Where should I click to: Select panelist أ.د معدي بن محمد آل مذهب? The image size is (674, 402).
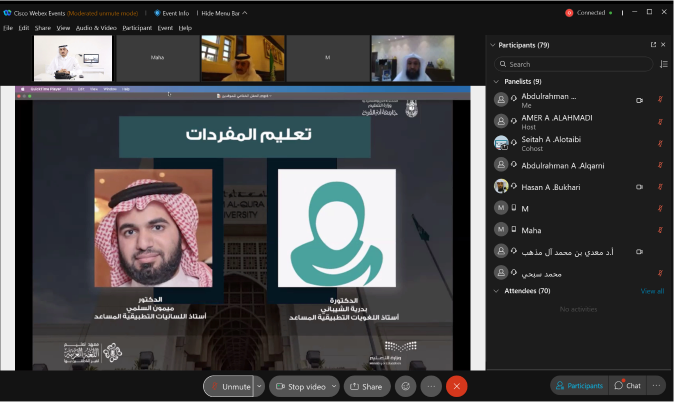coord(579,252)
